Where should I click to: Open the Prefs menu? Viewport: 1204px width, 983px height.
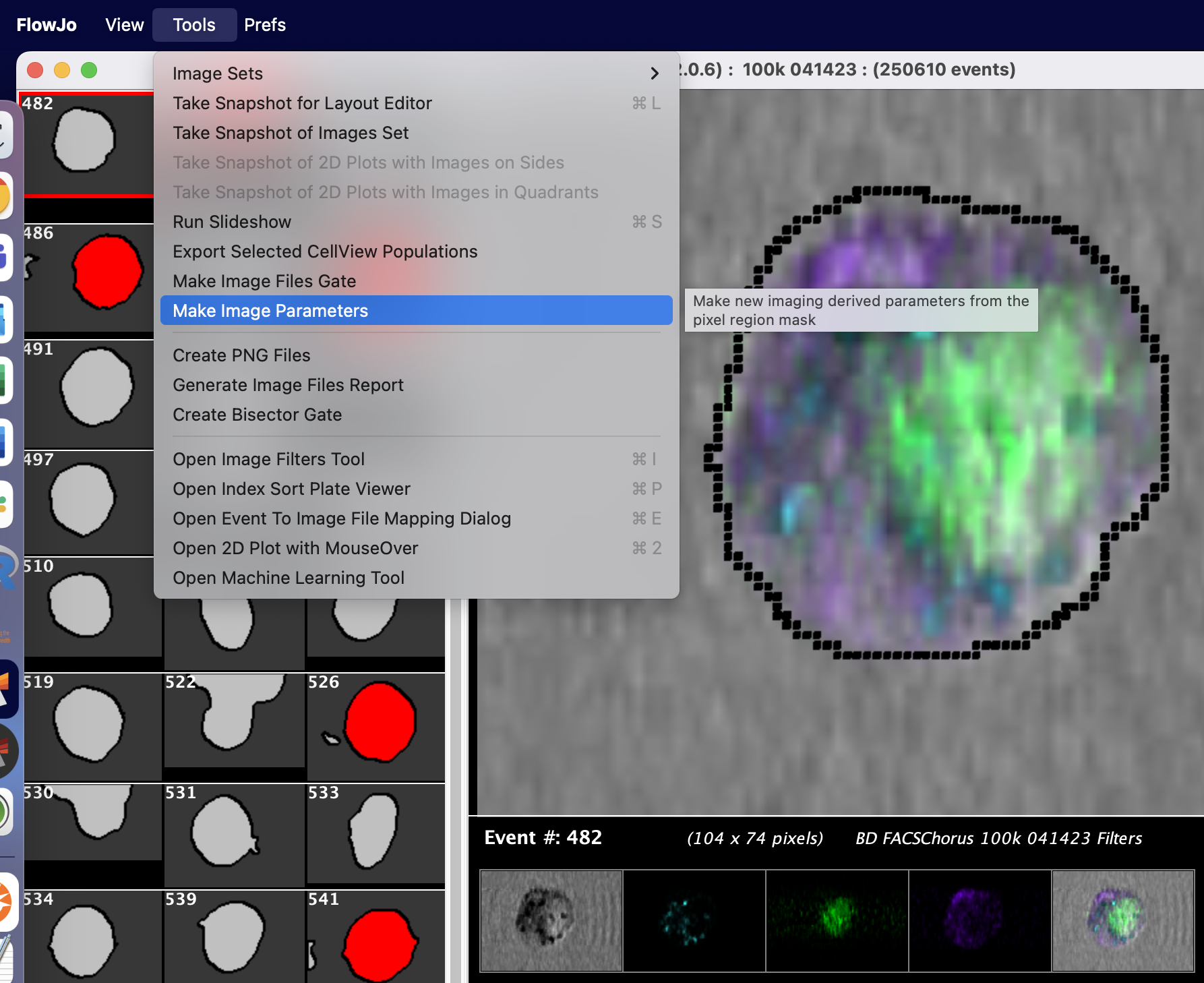264,25
